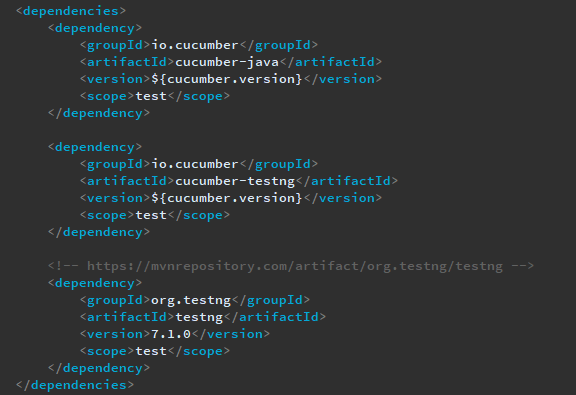Click the org.testng groupId text
Viewport: 576px width, 395px height.
tap(191, 300)
